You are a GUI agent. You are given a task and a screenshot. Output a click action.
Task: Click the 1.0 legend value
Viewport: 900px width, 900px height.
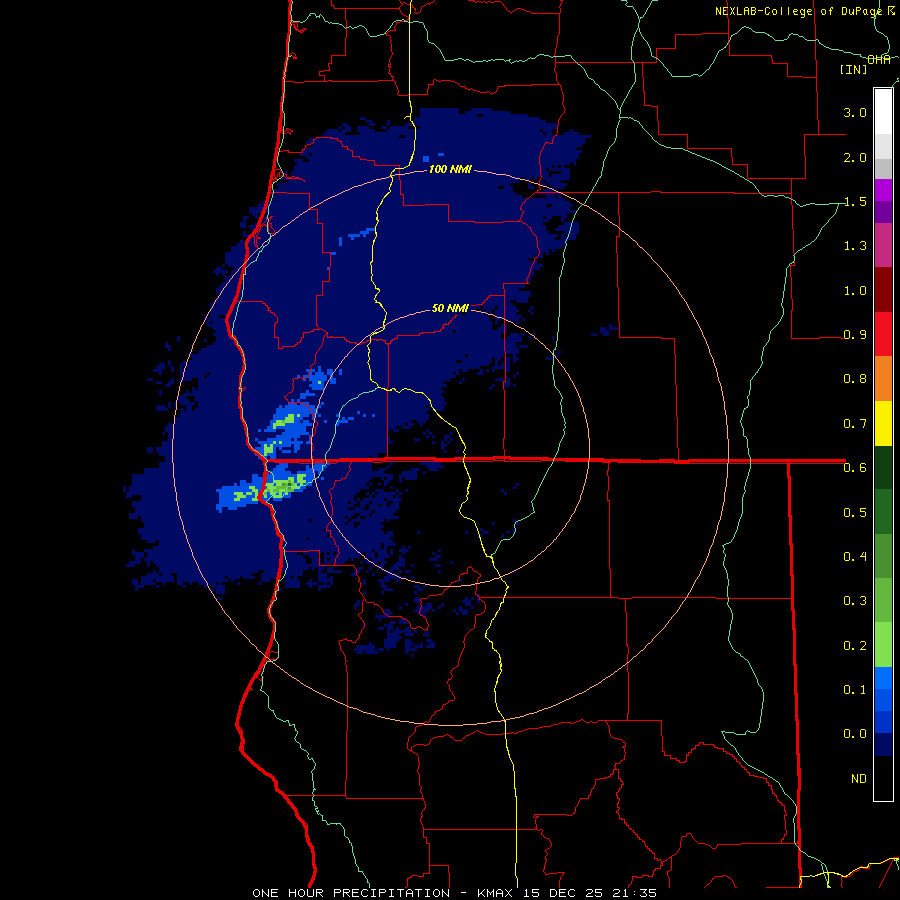click(x=855, y=290)
